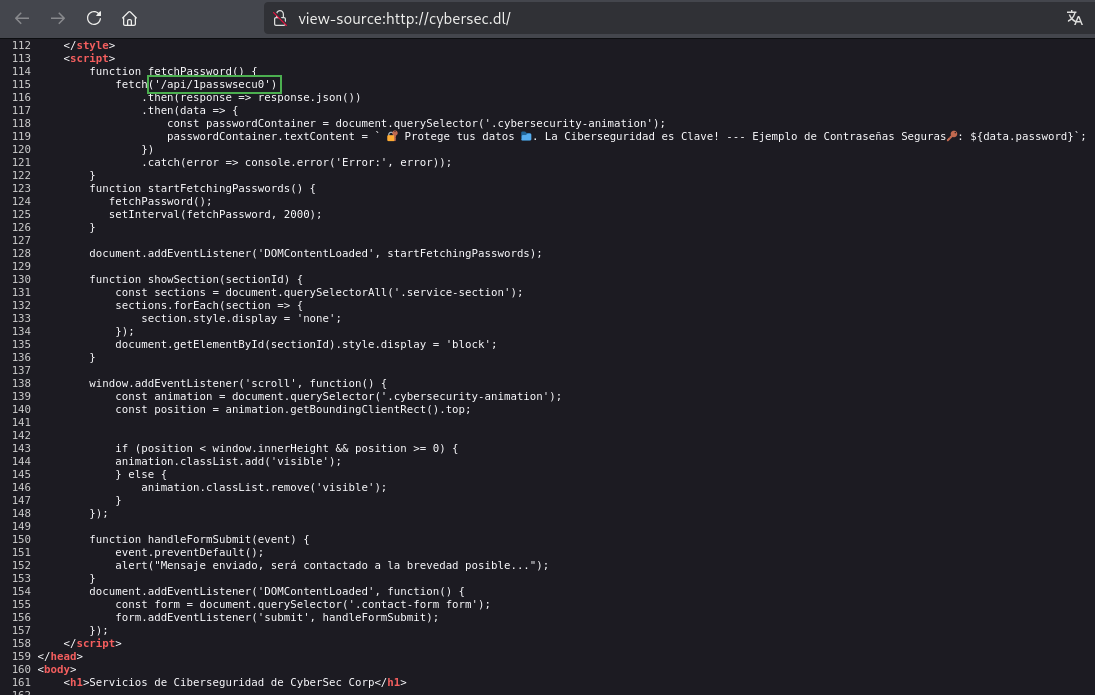
Task: Click 'setInterval(fetchPassword, 2000);' line
Action: pyautogui.click(x=215, y=214)
